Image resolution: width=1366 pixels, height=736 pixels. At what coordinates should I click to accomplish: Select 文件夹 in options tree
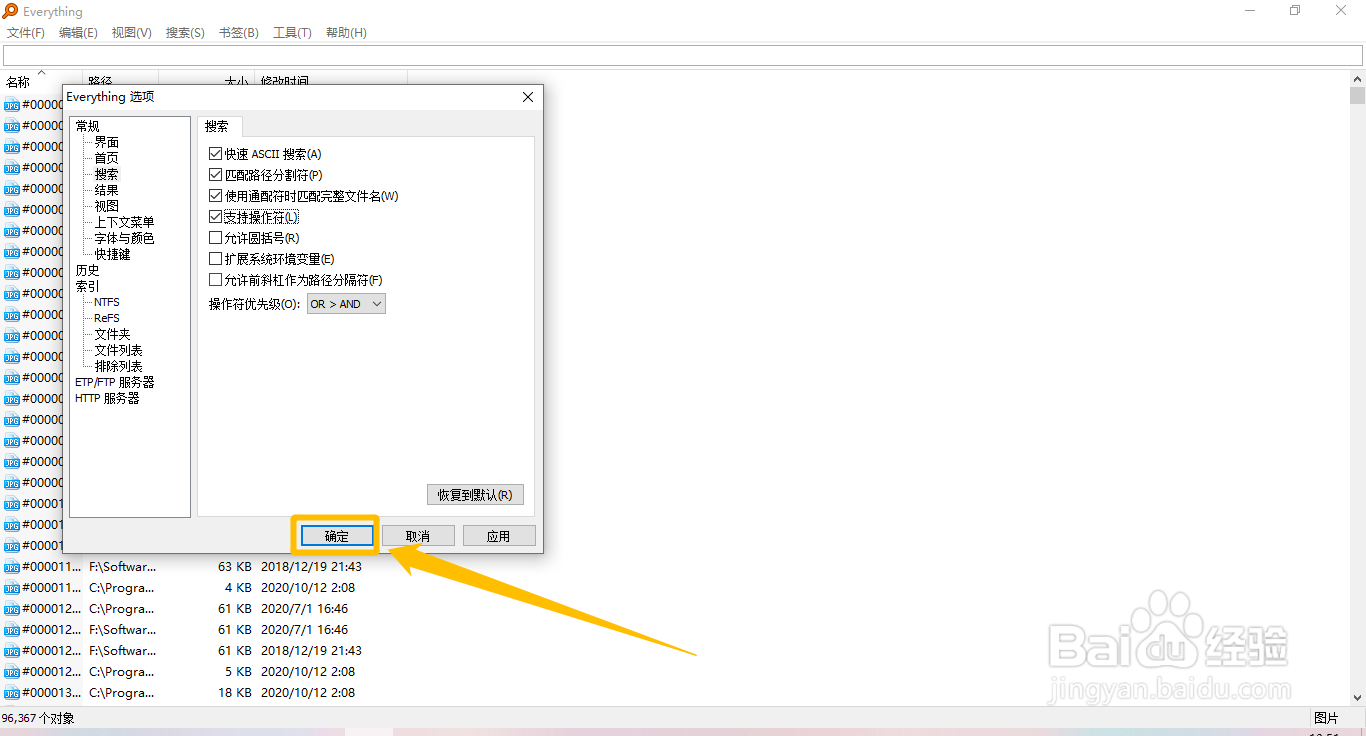click(112, 334)
